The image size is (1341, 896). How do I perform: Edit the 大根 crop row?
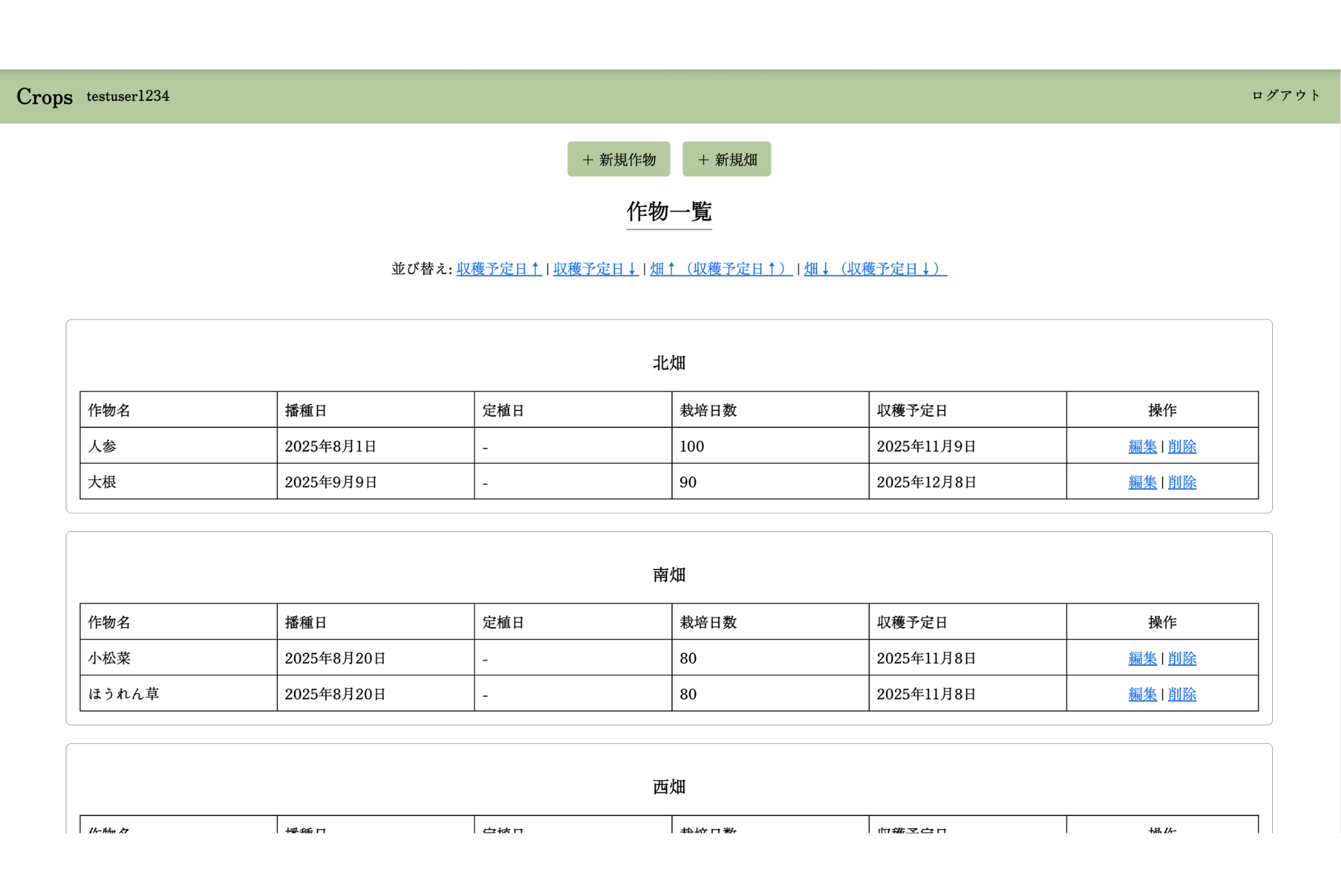pos(1142,482)
